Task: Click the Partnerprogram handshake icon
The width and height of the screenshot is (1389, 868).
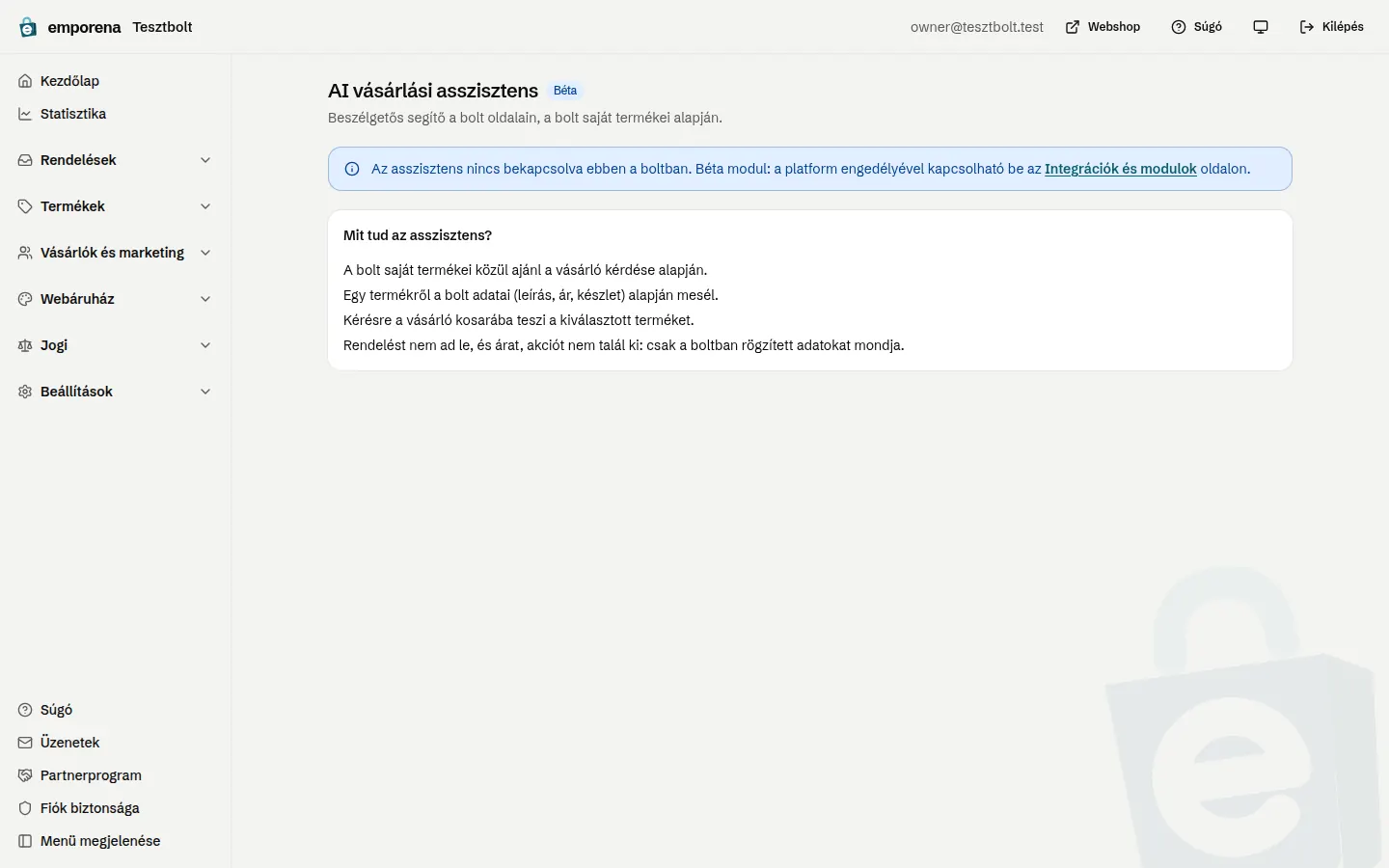Action: tap(25, 775)
